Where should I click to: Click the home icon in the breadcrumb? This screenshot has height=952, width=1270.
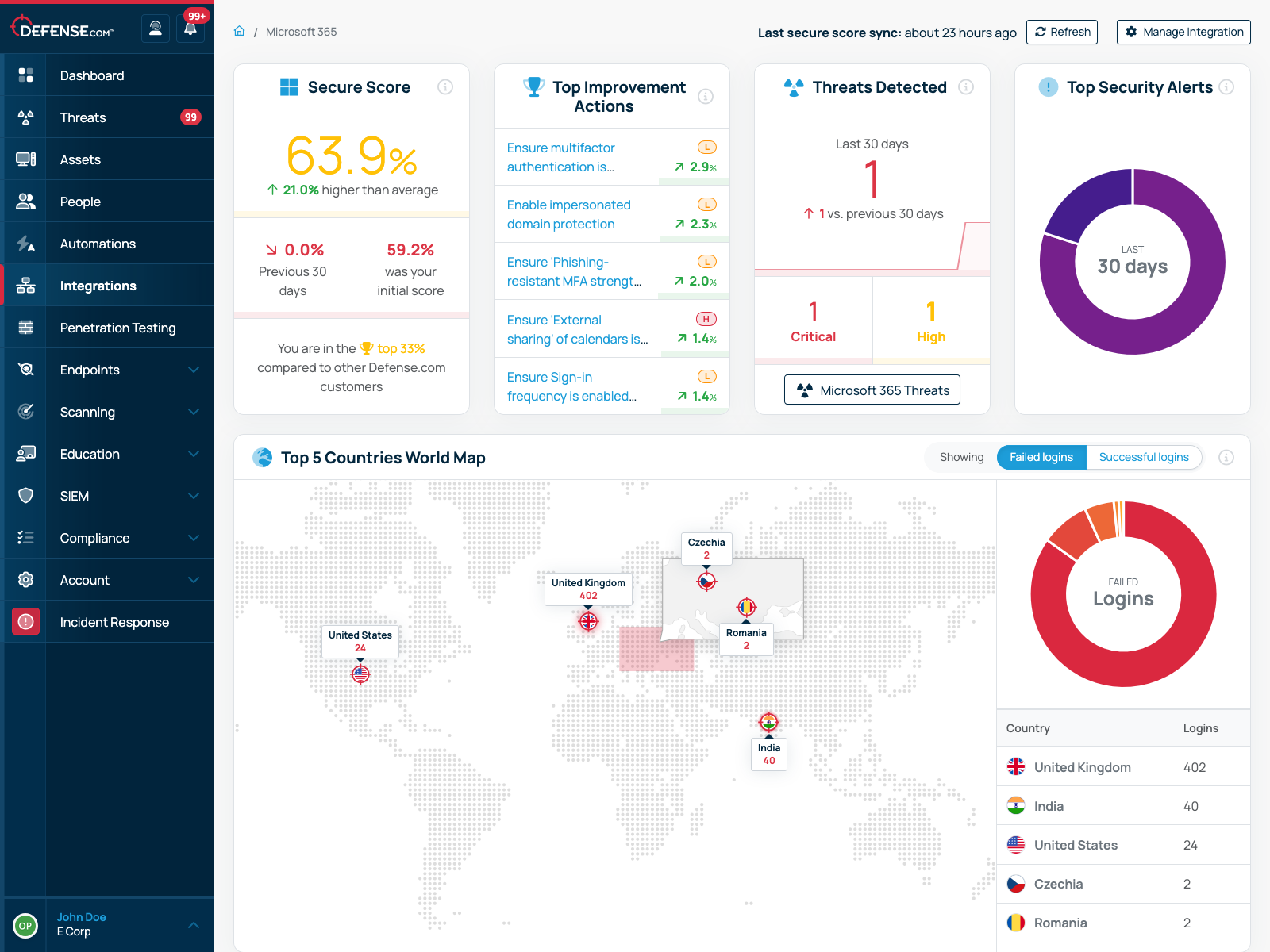click(239, 31)
